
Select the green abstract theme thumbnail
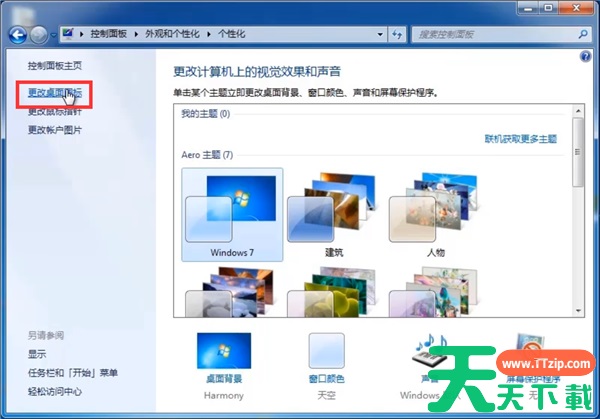pyautogui.click(x=332, y=292)
